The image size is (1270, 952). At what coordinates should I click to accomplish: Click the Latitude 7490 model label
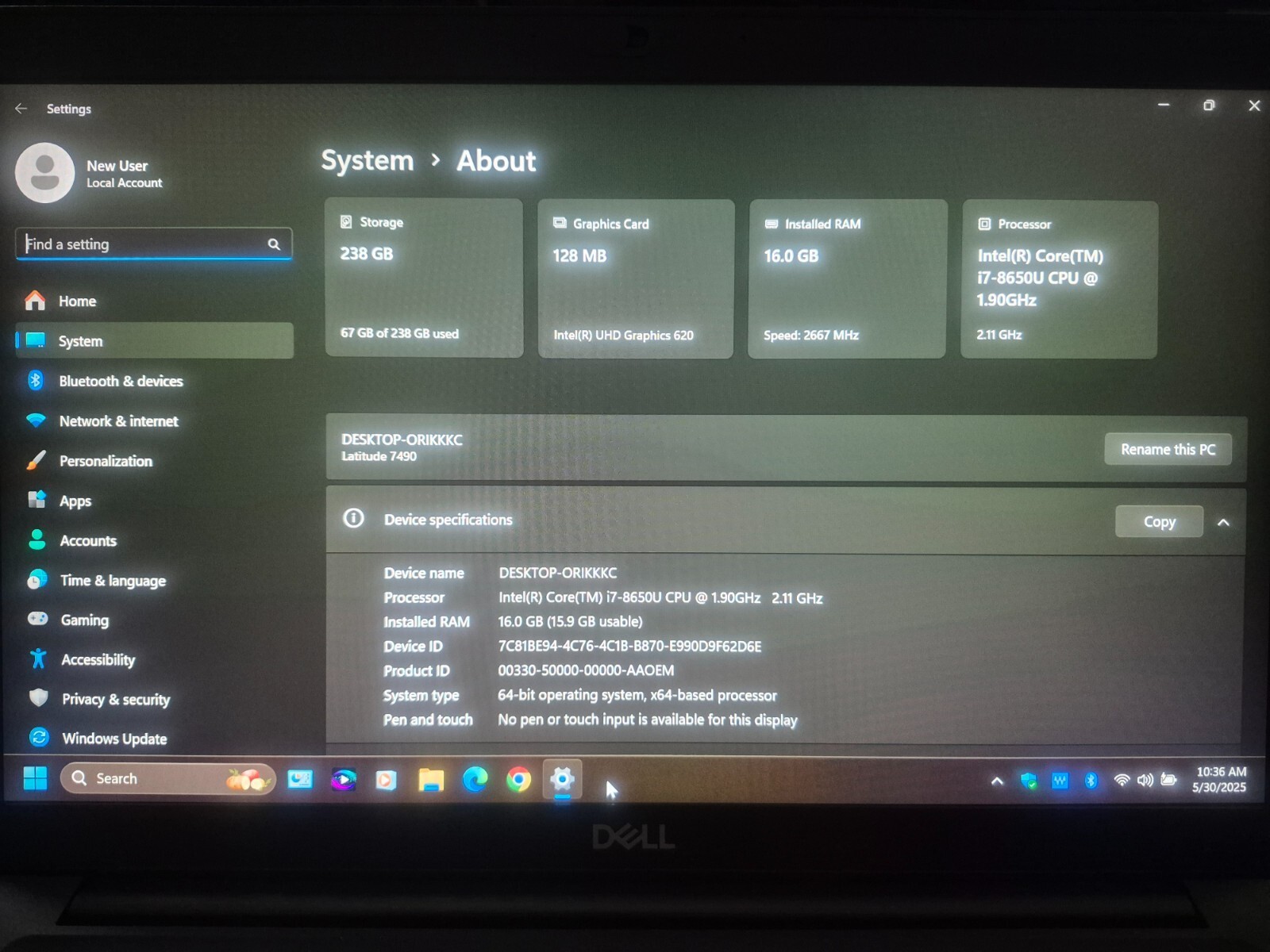(x=379, y=457)
